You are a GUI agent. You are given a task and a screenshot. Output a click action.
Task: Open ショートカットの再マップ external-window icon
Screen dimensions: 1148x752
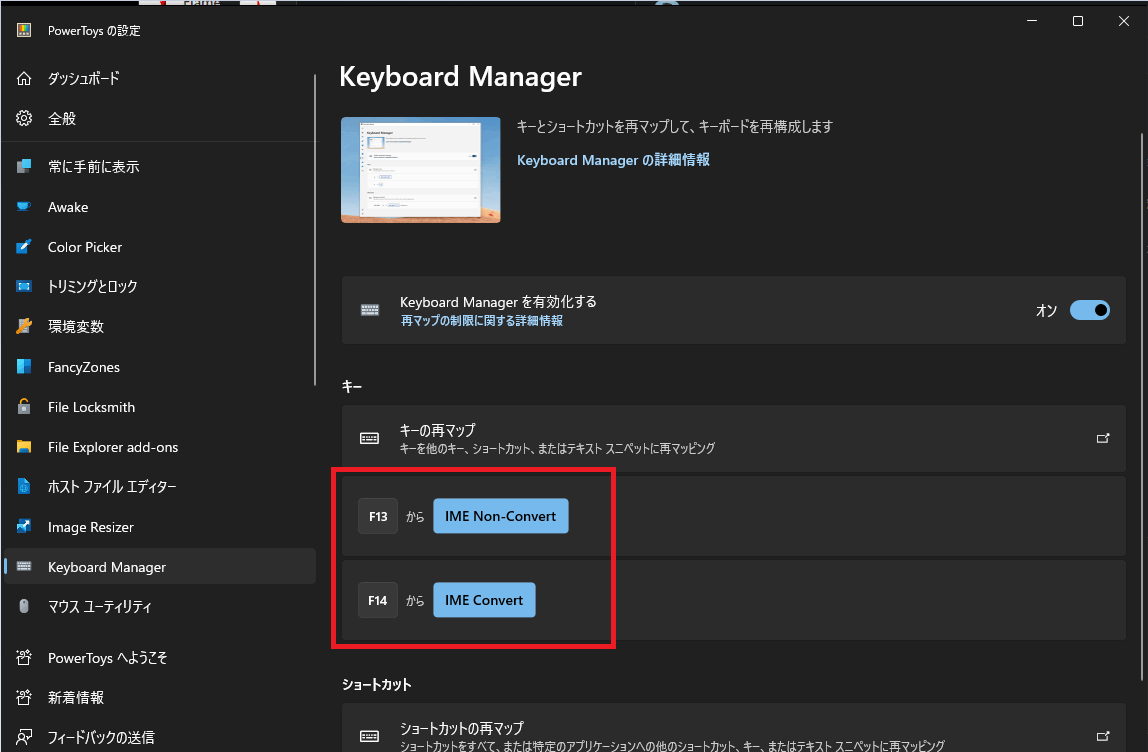(1103, 736)
